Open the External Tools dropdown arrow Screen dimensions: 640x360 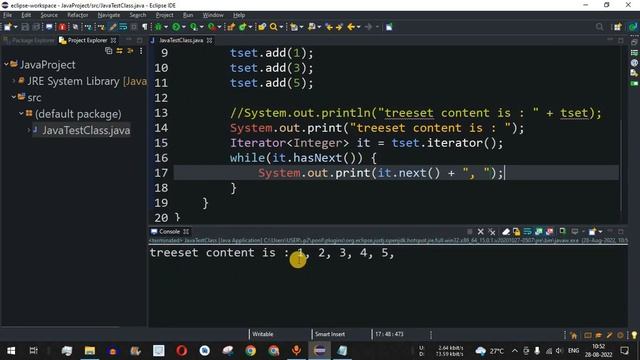pos(219,27)
